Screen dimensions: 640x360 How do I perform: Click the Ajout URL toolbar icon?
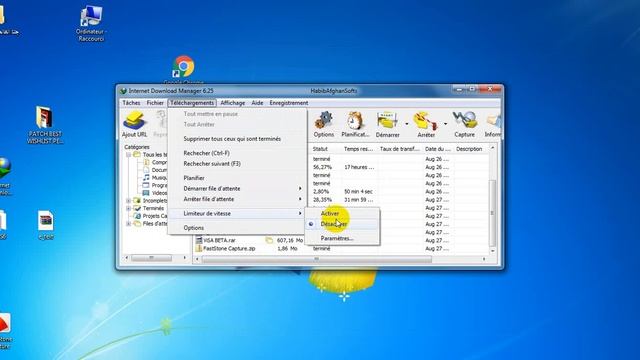(x=134, y=121)
